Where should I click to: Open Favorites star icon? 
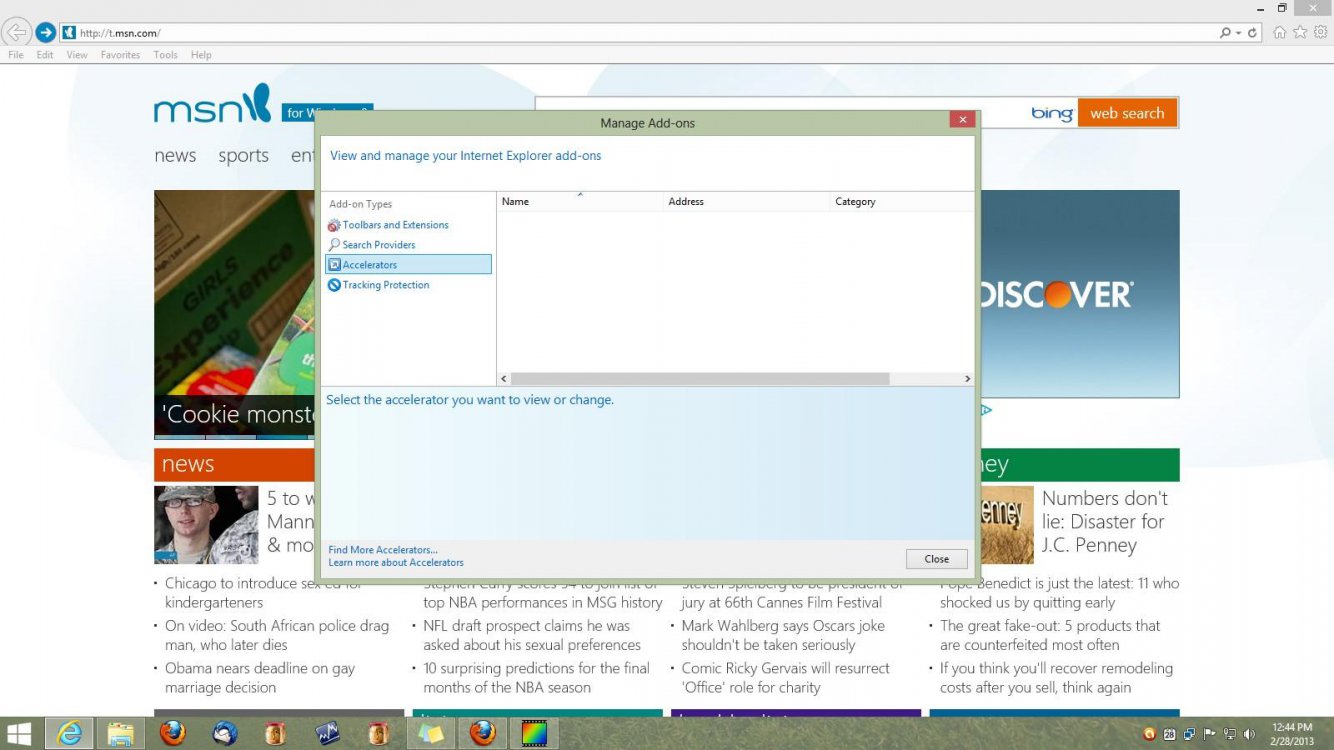point(1300,32)
